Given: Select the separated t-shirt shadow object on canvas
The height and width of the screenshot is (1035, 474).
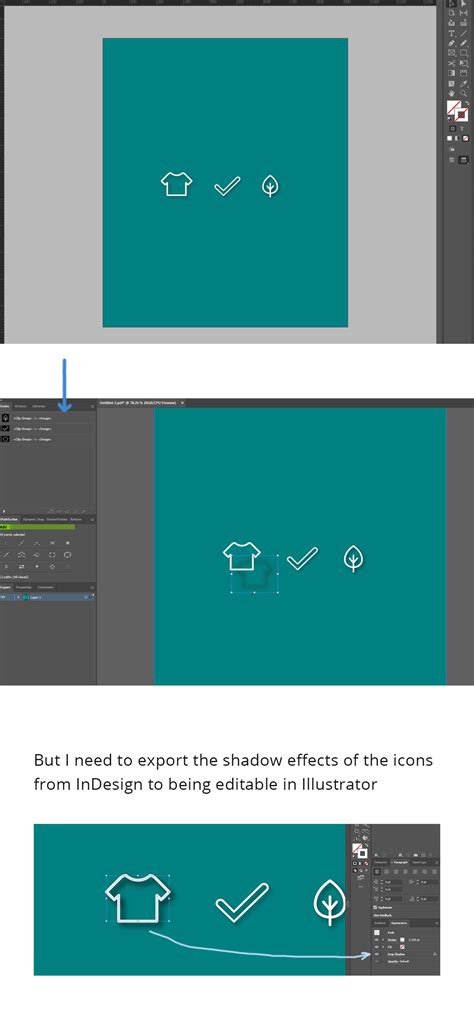Looking at the screenshot, I should (x=254, y=574).
